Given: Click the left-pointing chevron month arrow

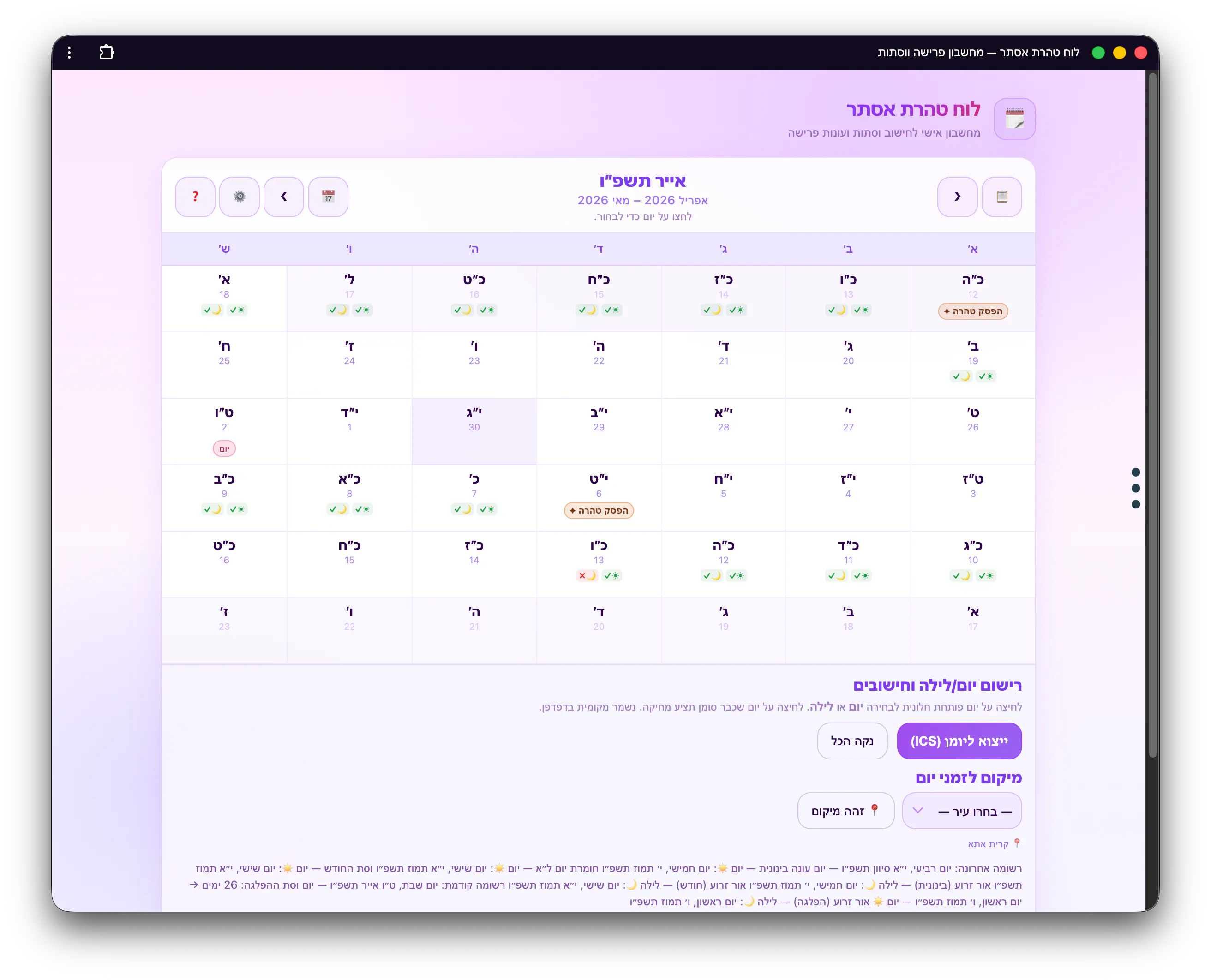Looking at the screenshot, I should tap(284, 197).
